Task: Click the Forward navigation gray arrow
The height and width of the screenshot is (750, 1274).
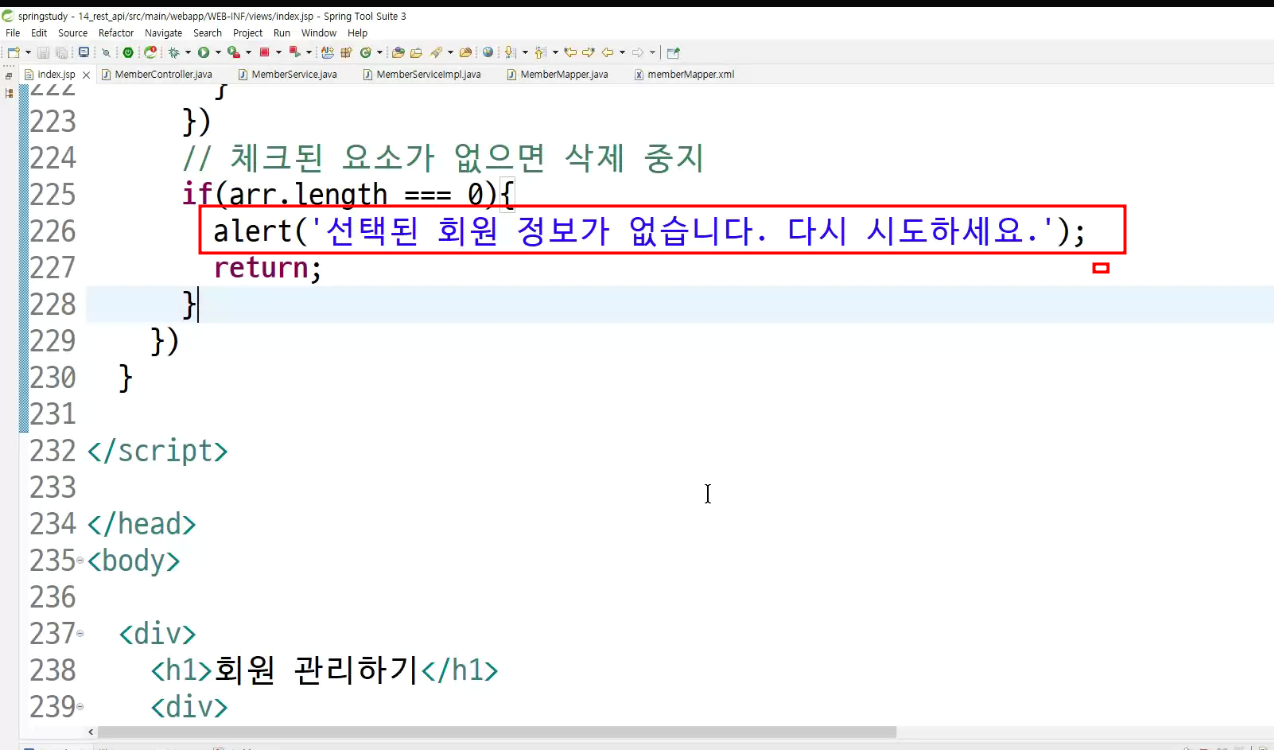Action: (637, 52)
